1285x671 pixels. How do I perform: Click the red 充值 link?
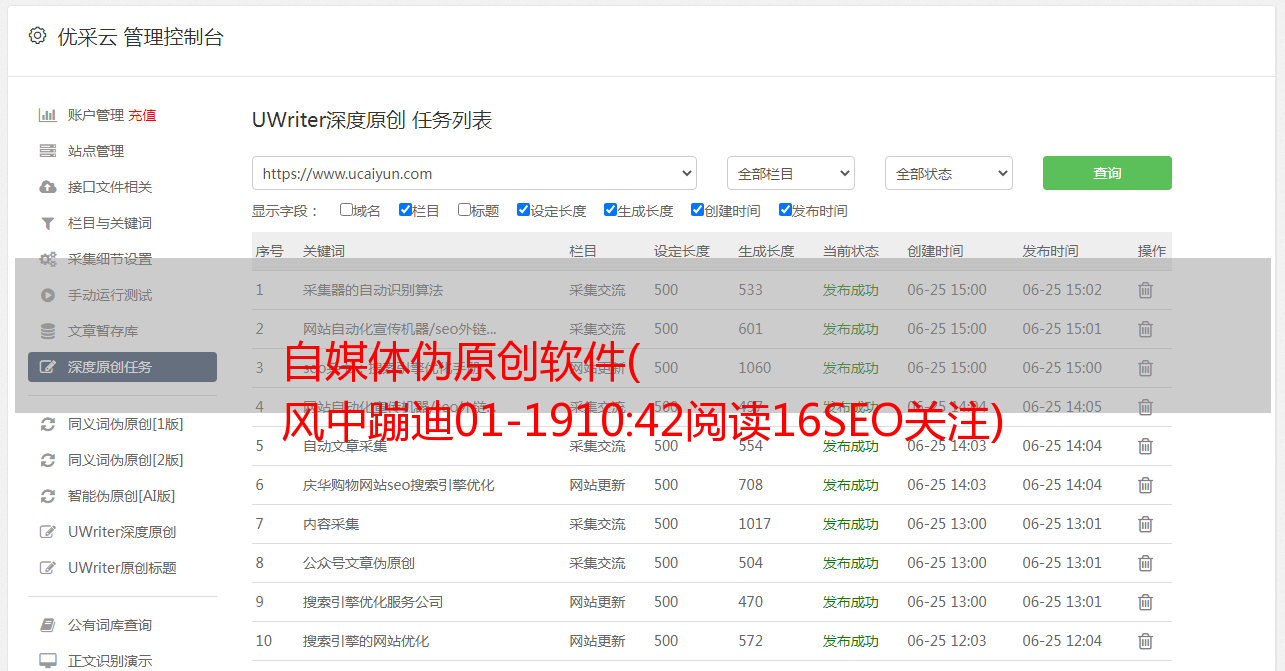coord(142,115)
